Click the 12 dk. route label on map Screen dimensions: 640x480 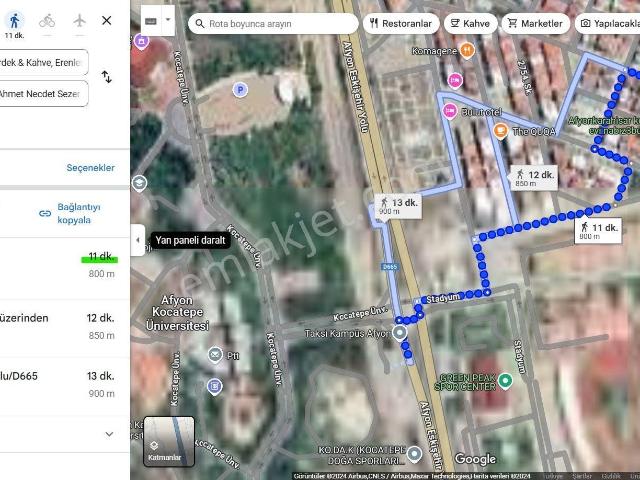coord(535,178)
